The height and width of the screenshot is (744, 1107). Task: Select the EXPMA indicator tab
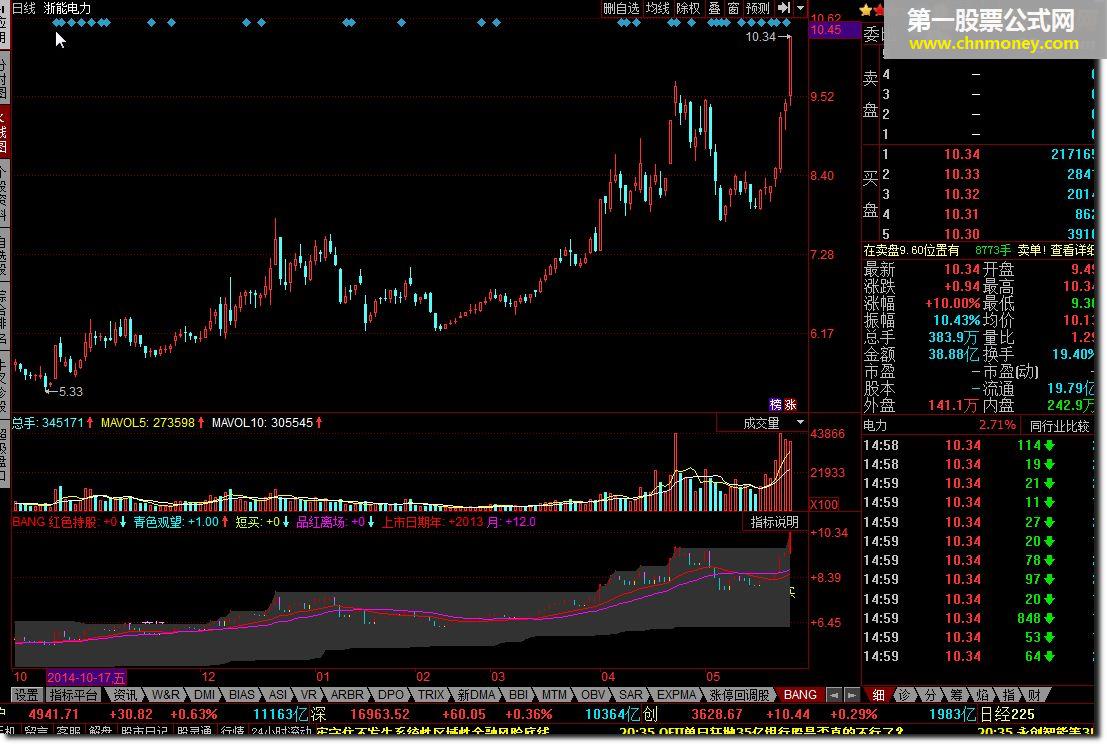tap(676, 695)
